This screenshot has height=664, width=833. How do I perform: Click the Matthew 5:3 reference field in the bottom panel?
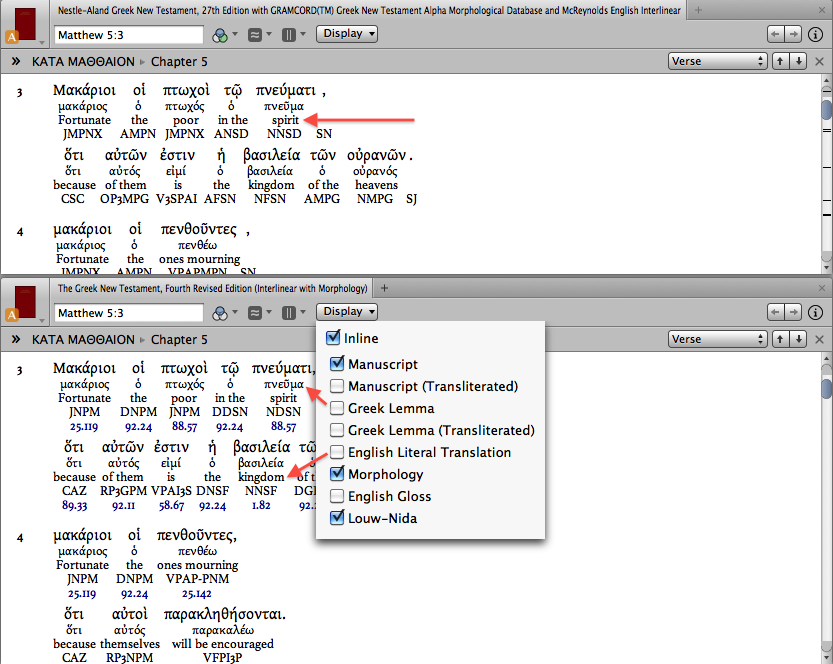[129, 313]
